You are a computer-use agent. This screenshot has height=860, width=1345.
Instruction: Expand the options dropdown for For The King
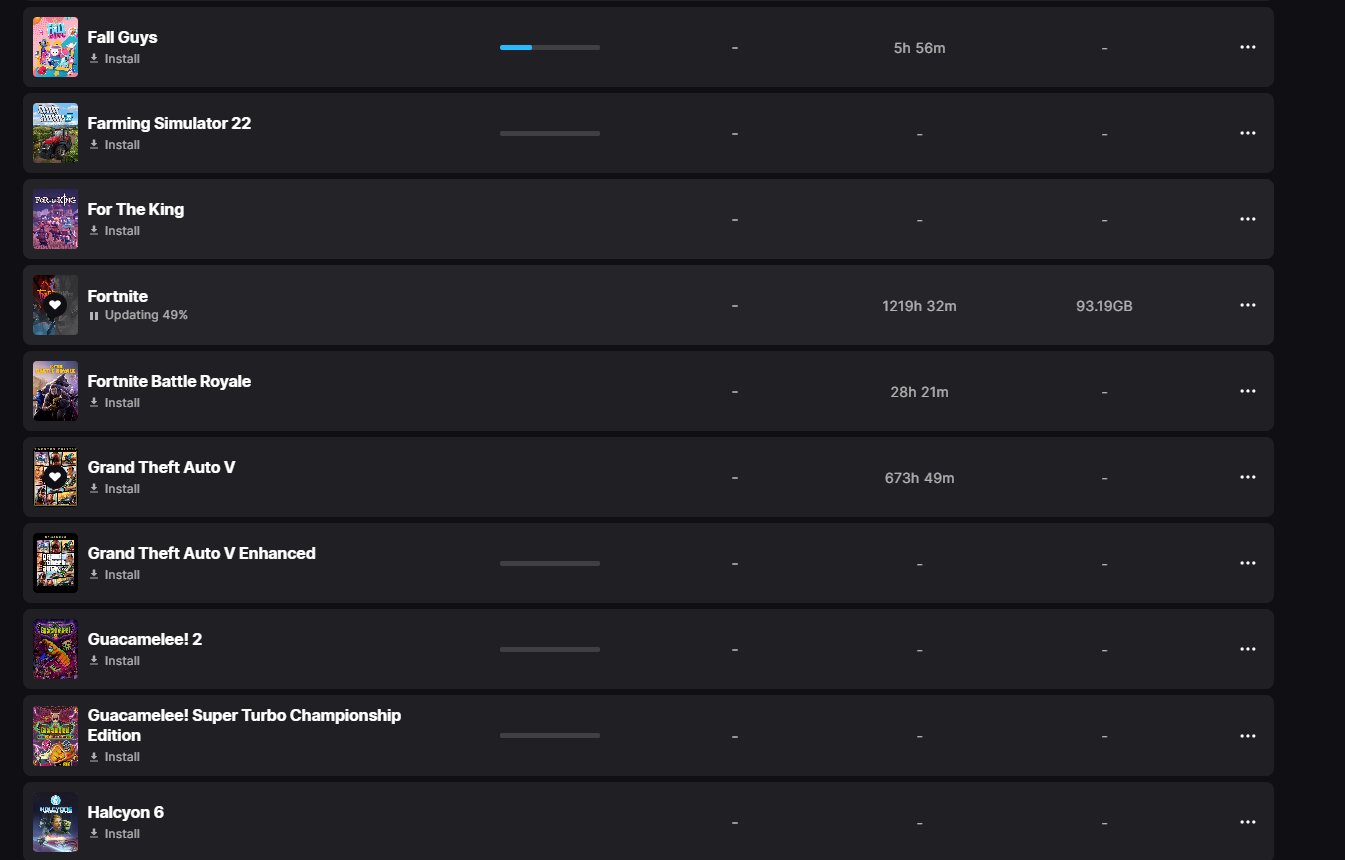click(1247, 219)
